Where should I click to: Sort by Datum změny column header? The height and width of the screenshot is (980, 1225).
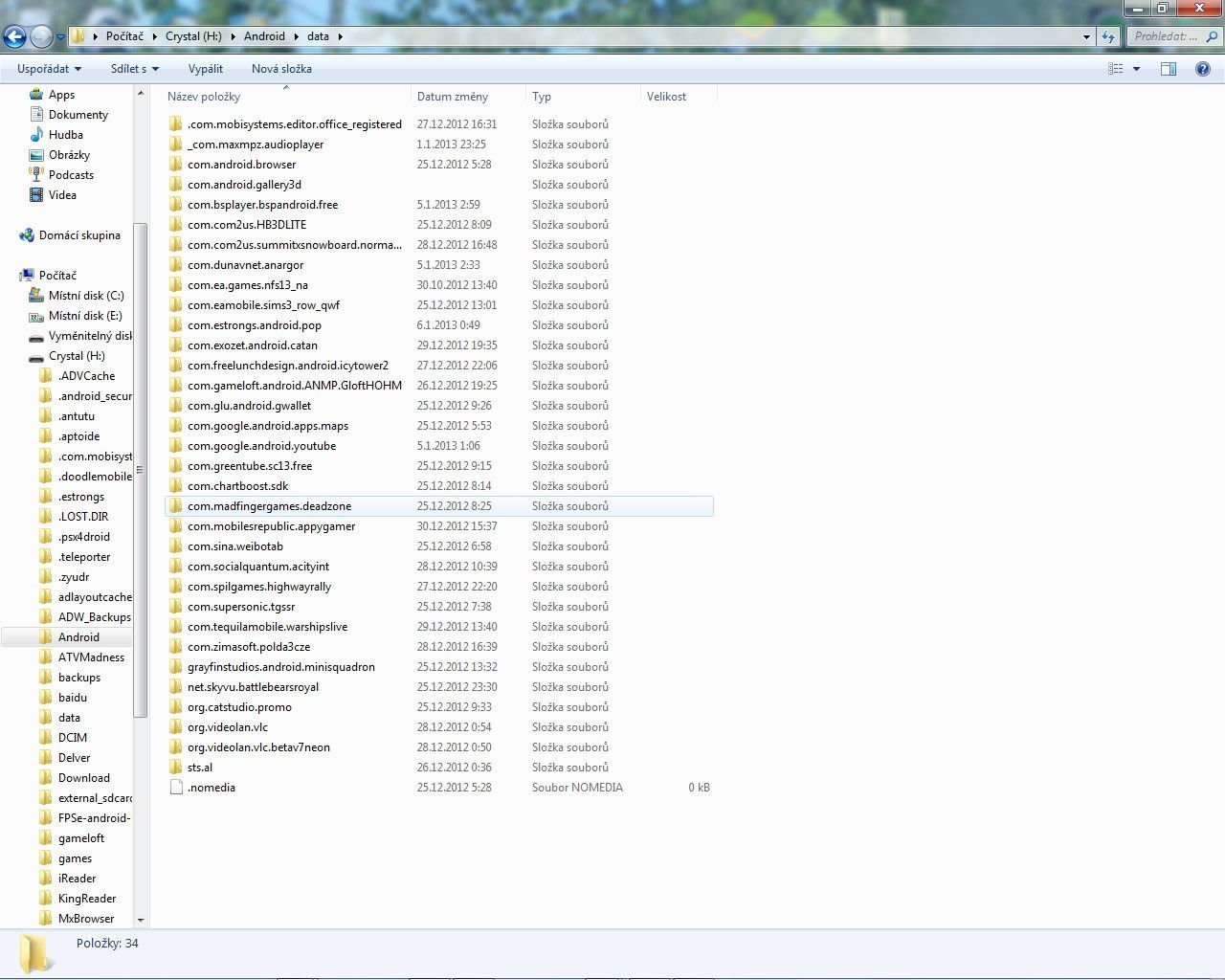point(453,97)
